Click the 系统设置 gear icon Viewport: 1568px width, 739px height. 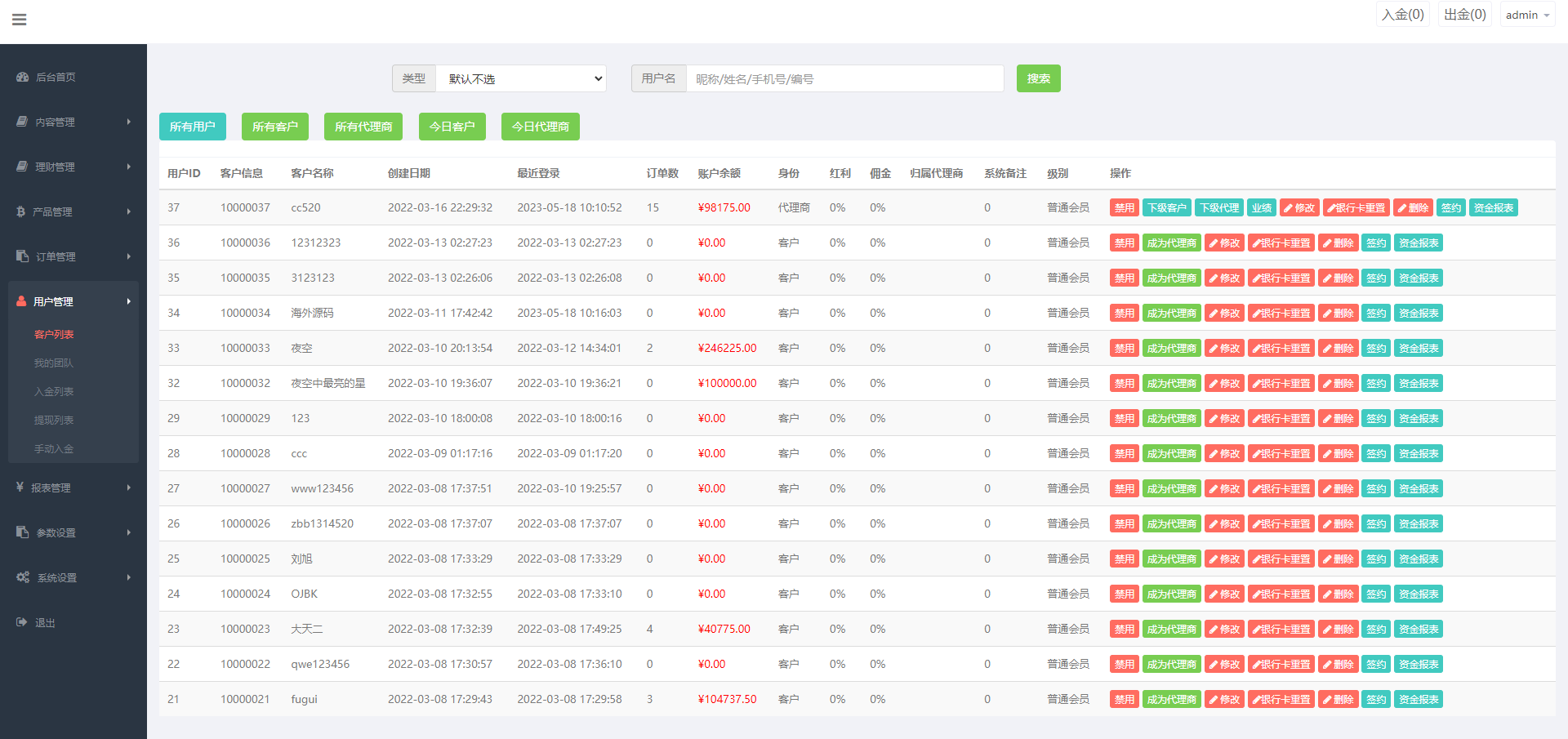21,577
